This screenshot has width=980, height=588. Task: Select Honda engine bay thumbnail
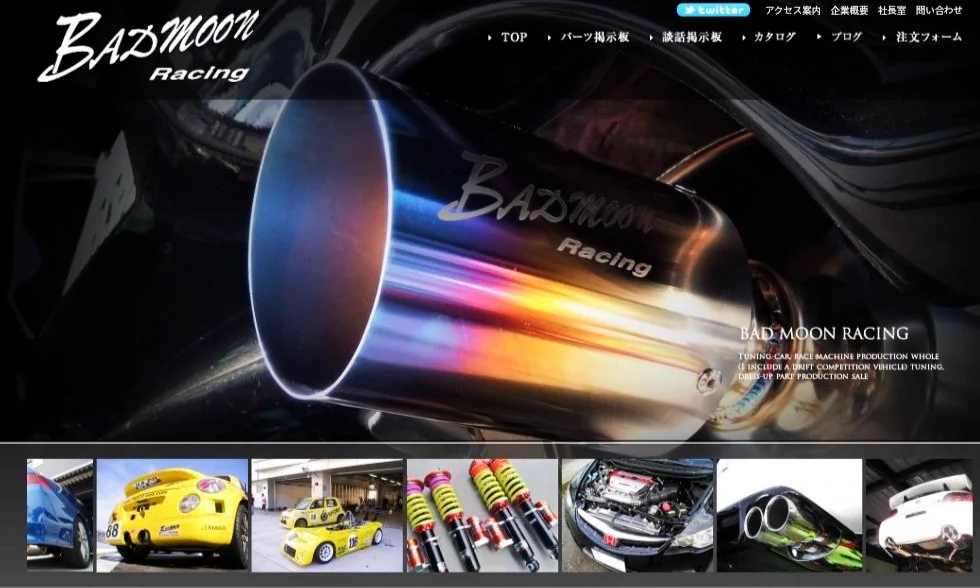(x=638, y=516)
